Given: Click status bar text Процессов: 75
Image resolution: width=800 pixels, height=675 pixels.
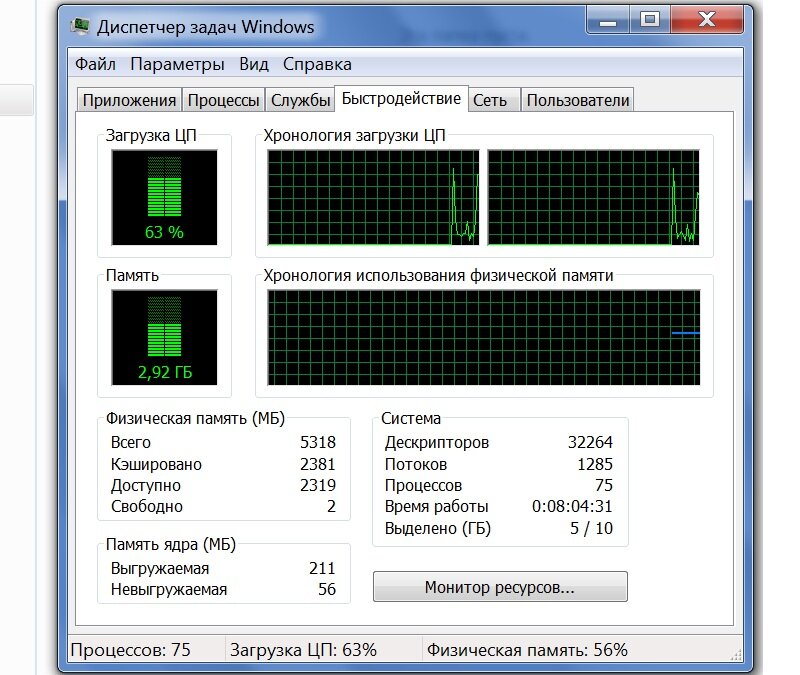Looking at the screenshot, I should (x=131, y=650).
